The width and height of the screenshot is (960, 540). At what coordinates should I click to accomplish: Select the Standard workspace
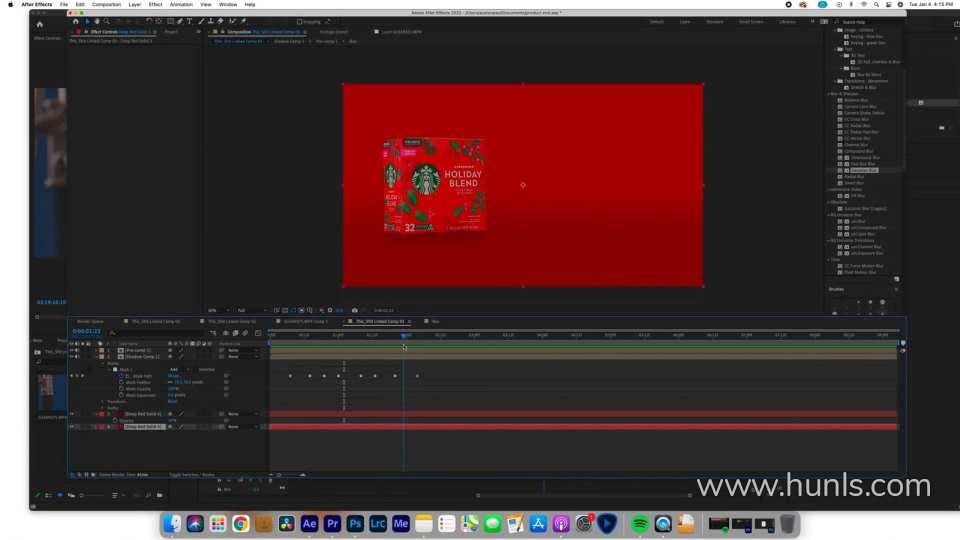pos(714,22)
